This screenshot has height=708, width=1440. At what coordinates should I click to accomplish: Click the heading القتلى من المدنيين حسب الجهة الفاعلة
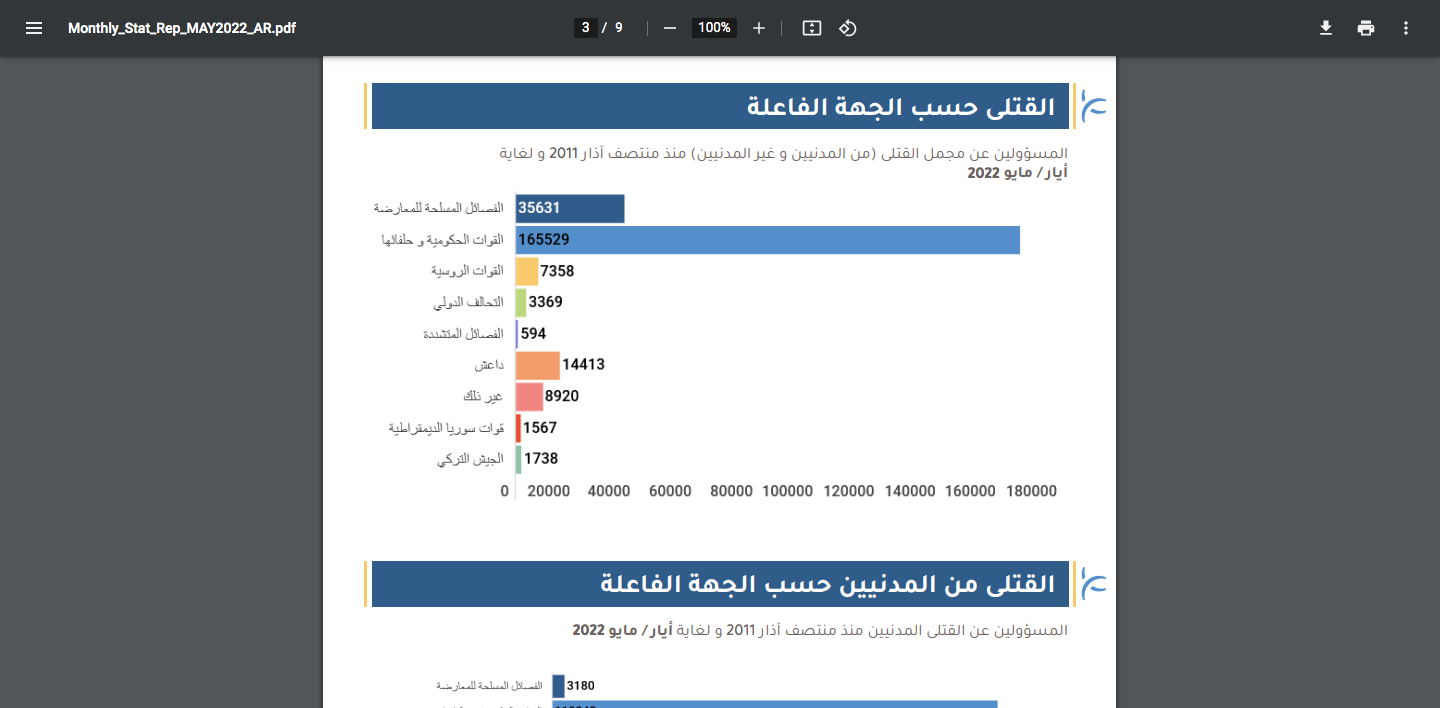[828, 584]
